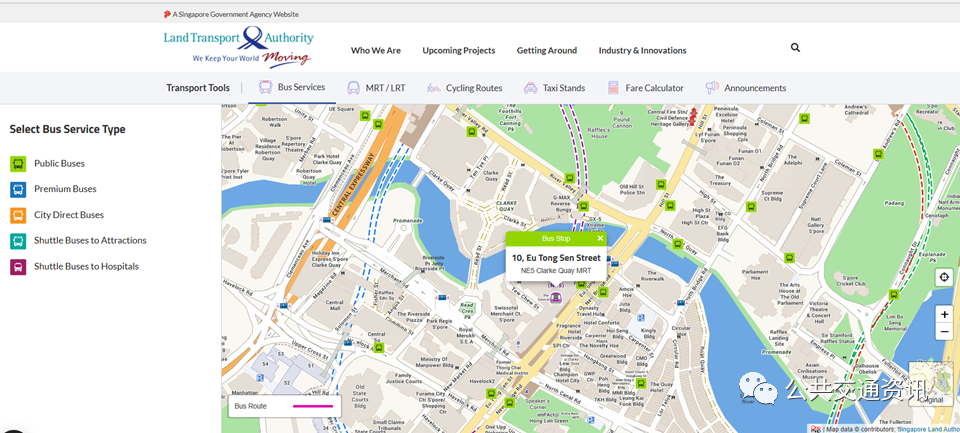Click the Premium Buses label

(x=65, y=189)
